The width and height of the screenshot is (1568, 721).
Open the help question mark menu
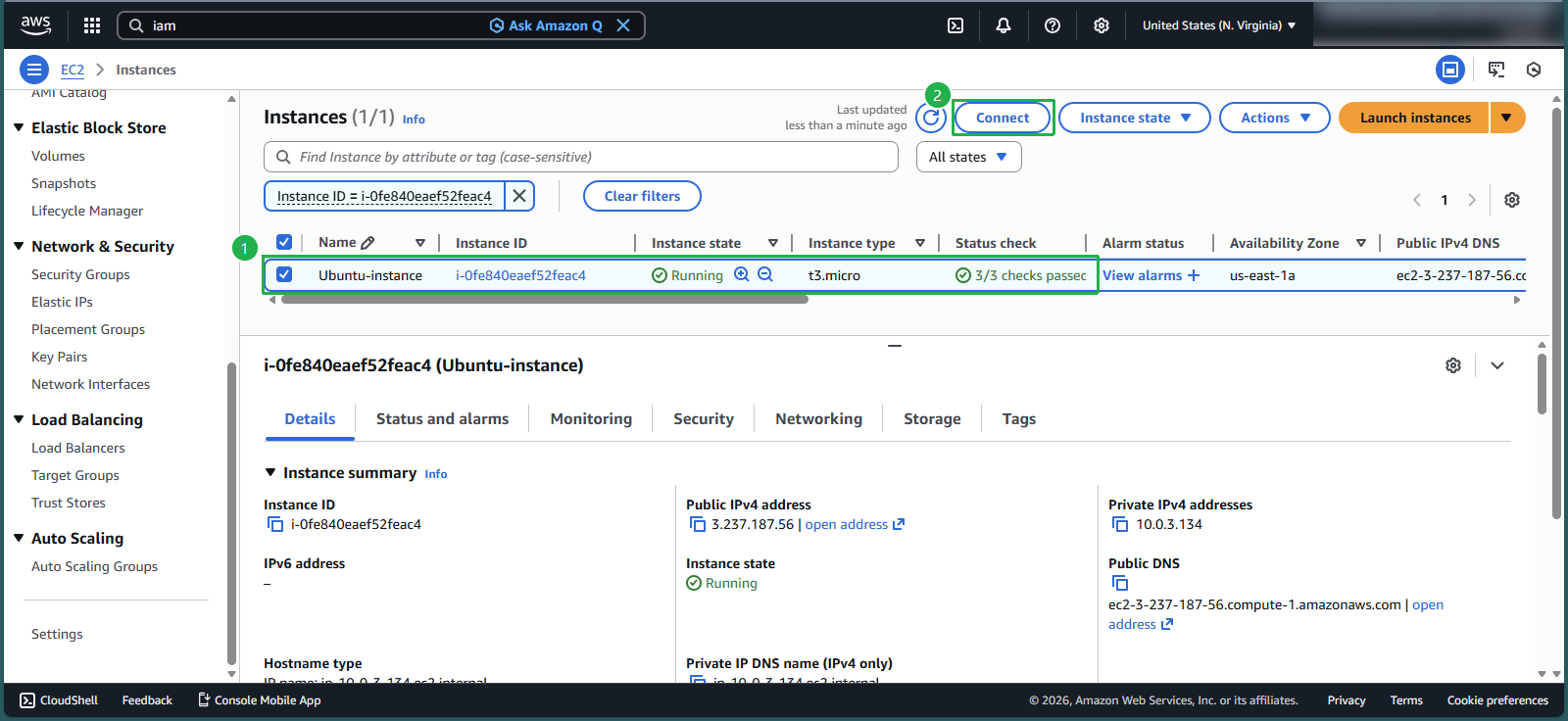tap(1053, 25)
